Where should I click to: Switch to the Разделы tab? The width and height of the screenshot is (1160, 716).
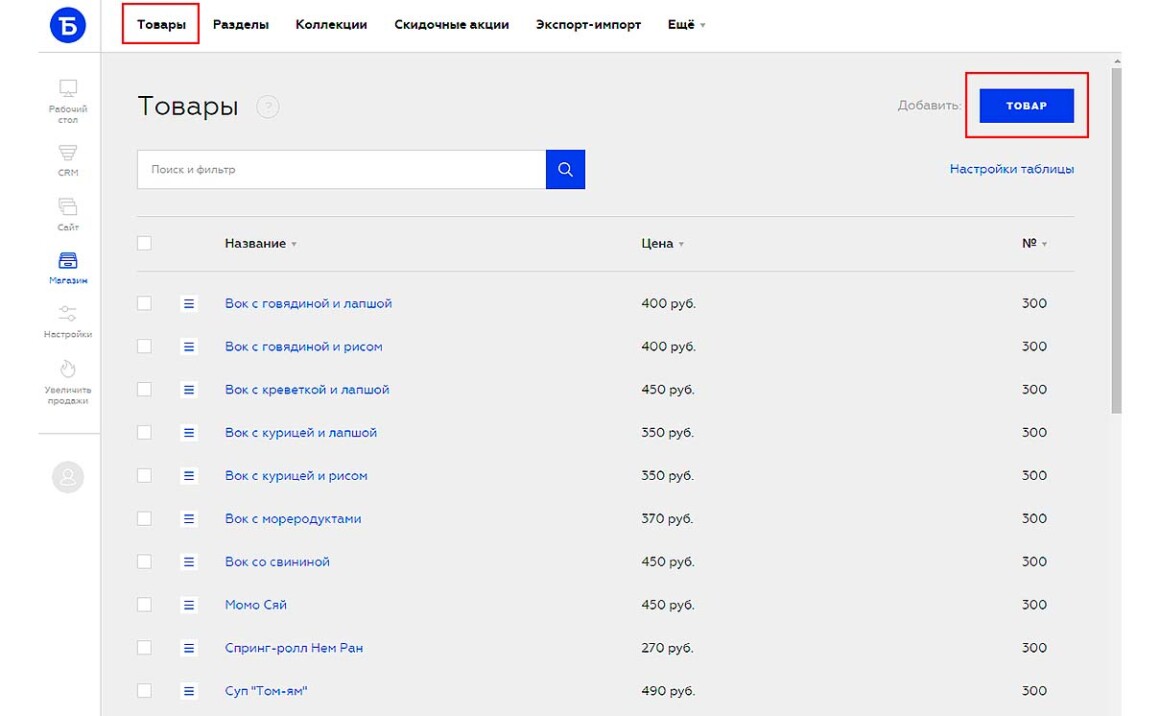tap(240, 24)
